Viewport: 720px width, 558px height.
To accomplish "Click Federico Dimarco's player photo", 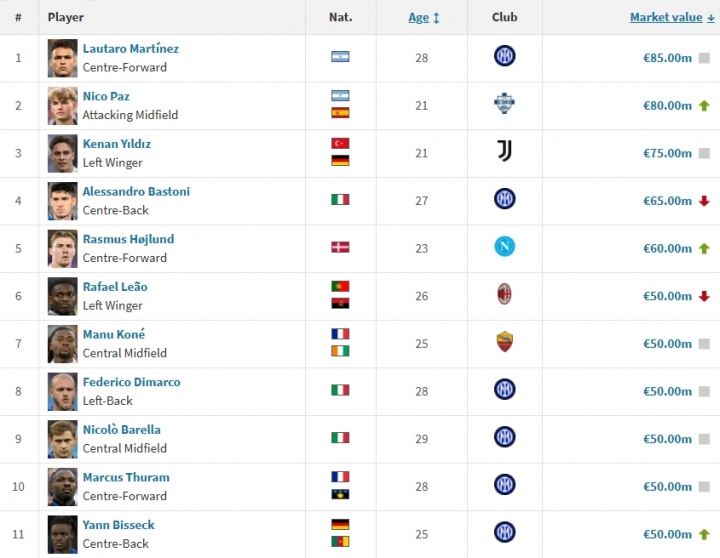I will click(62, 391).
